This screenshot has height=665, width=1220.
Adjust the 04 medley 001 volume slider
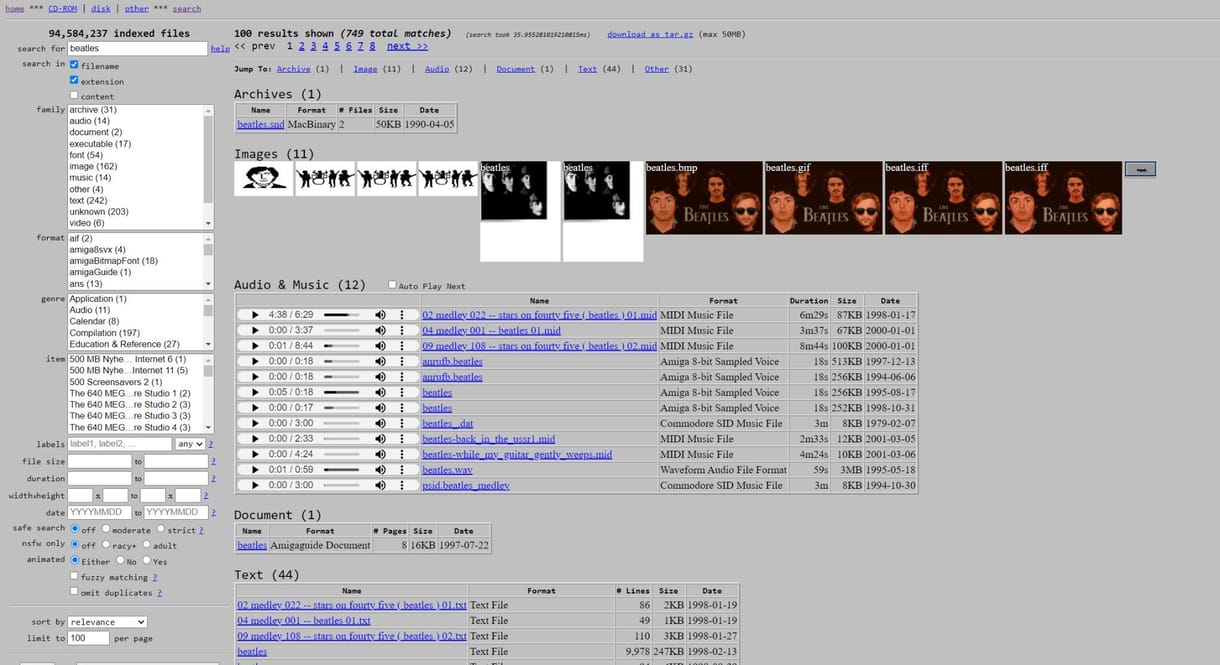tap(342, 330)
